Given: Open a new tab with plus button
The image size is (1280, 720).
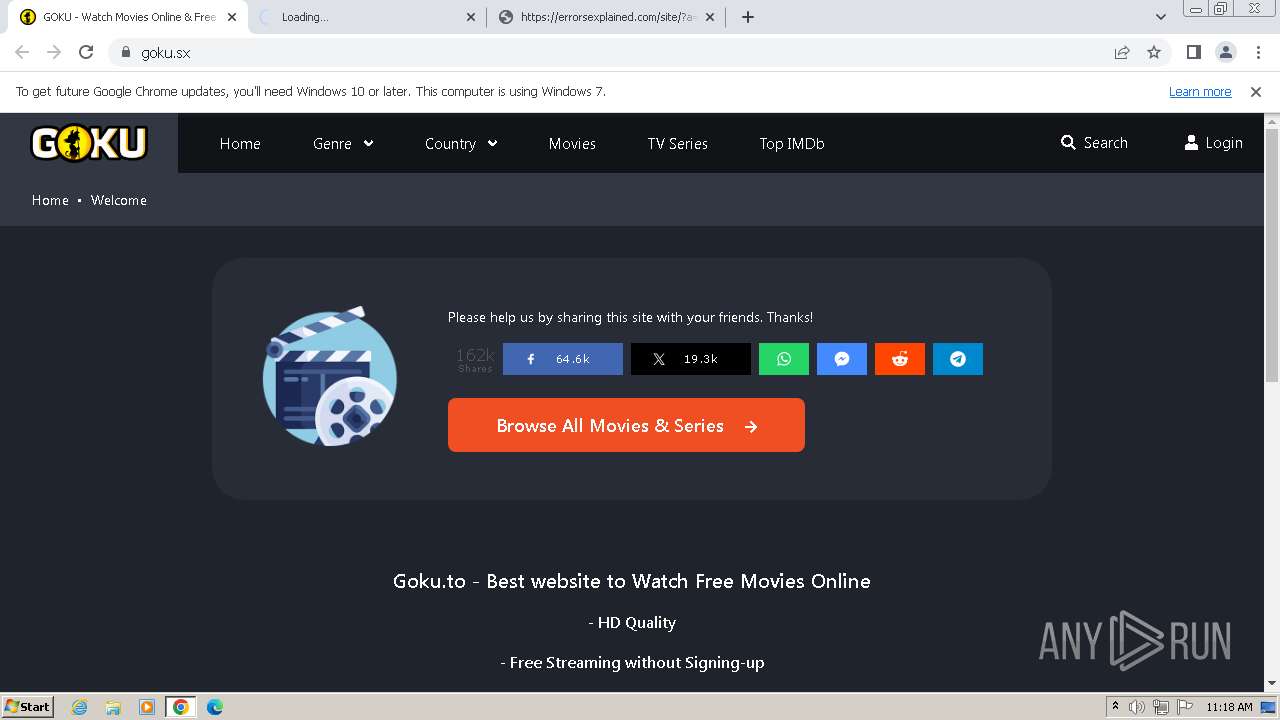Looking at the screenshot, I should pos(748,17).
